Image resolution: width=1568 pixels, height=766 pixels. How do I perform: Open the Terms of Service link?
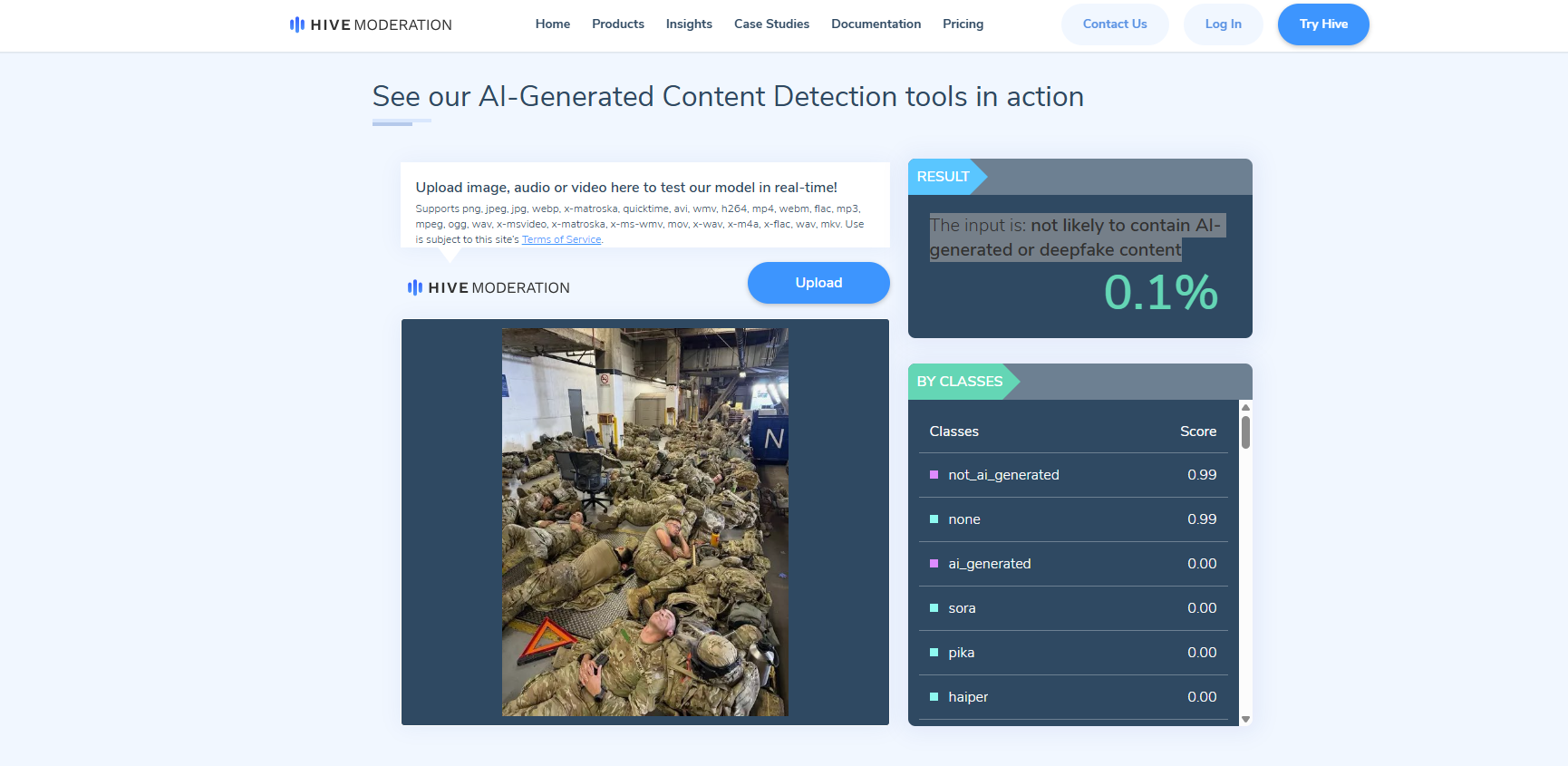562,239
